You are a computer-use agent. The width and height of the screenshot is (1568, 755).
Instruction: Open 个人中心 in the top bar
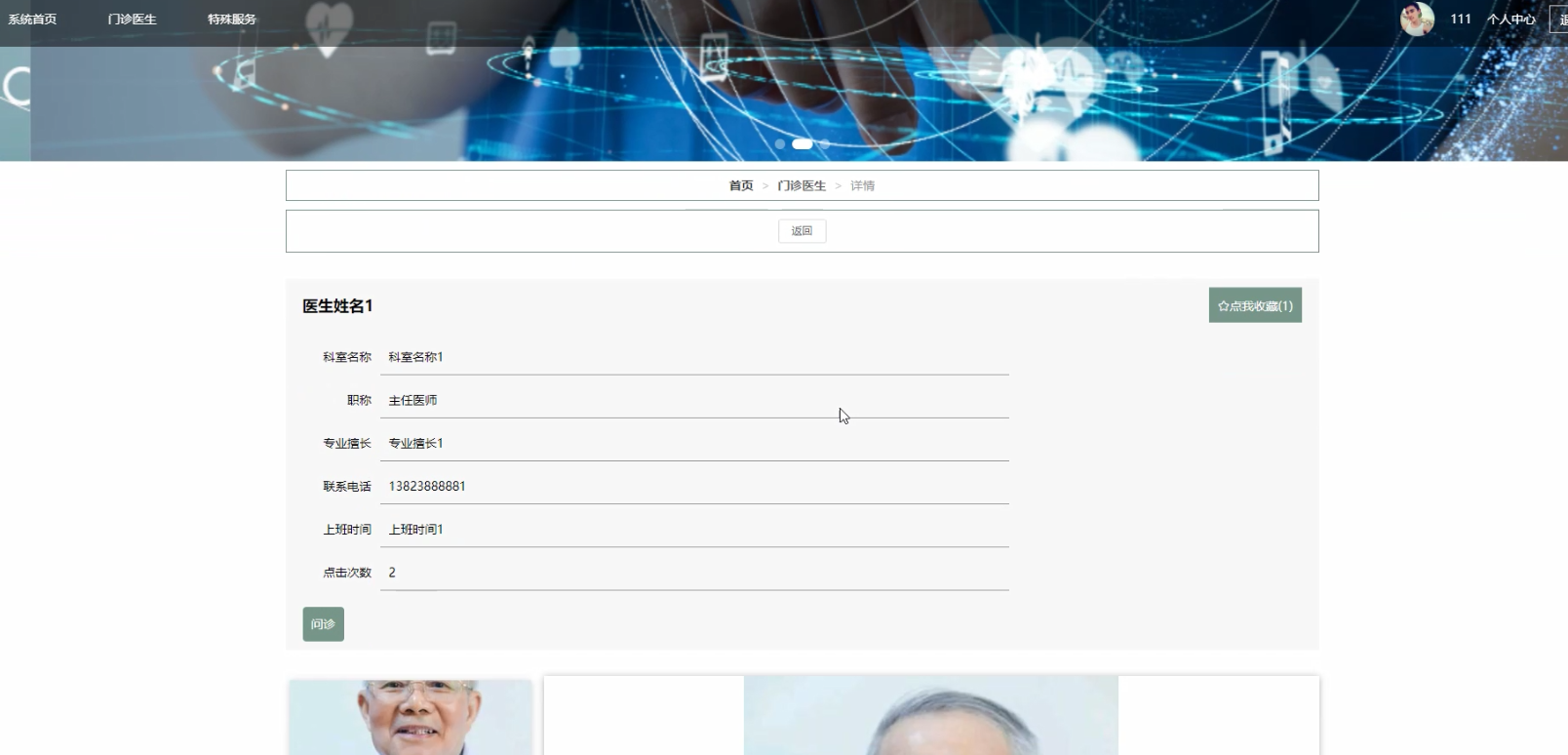click(1510, 20)
